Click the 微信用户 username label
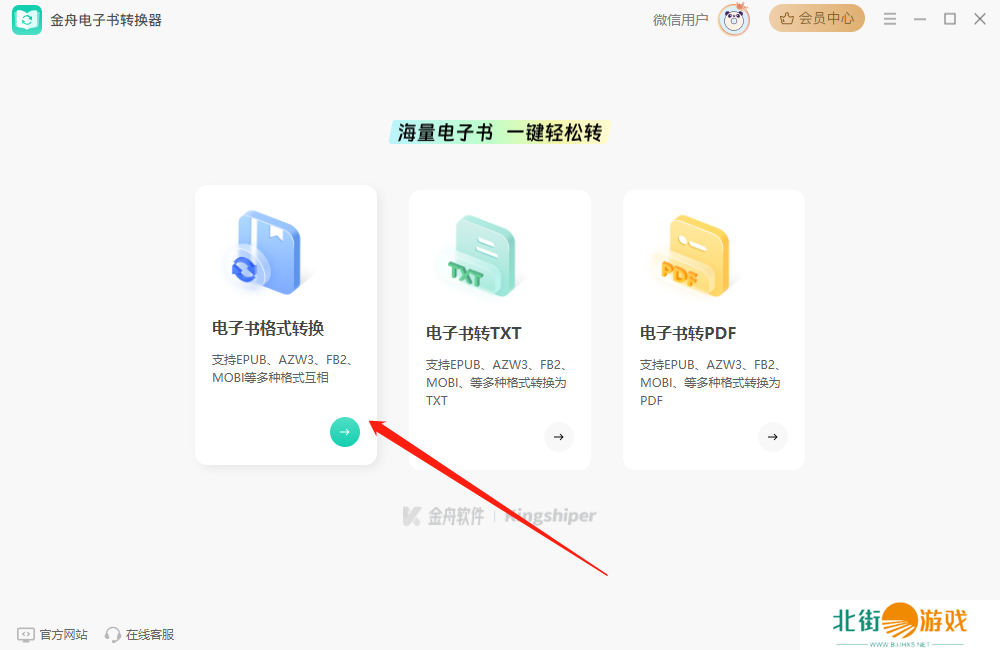 (x=680, y=20)
